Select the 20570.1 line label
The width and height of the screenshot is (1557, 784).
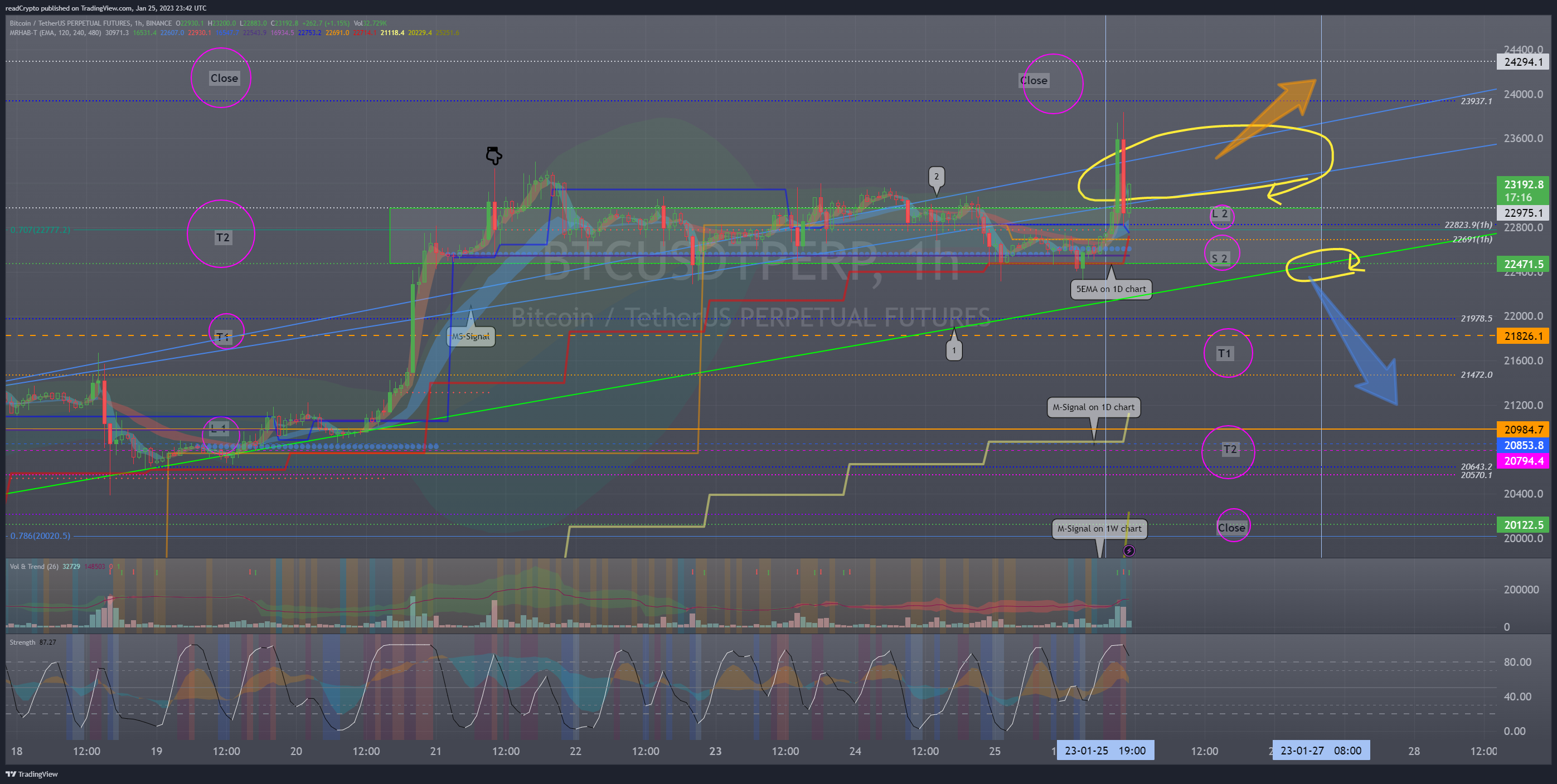[1476, 475]
